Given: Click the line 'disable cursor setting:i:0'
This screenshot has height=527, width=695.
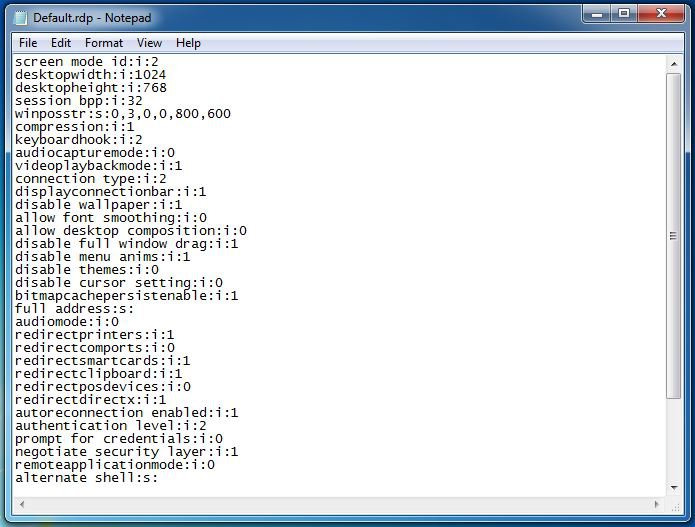Looking at the screenshot, I should click(118, 283).
